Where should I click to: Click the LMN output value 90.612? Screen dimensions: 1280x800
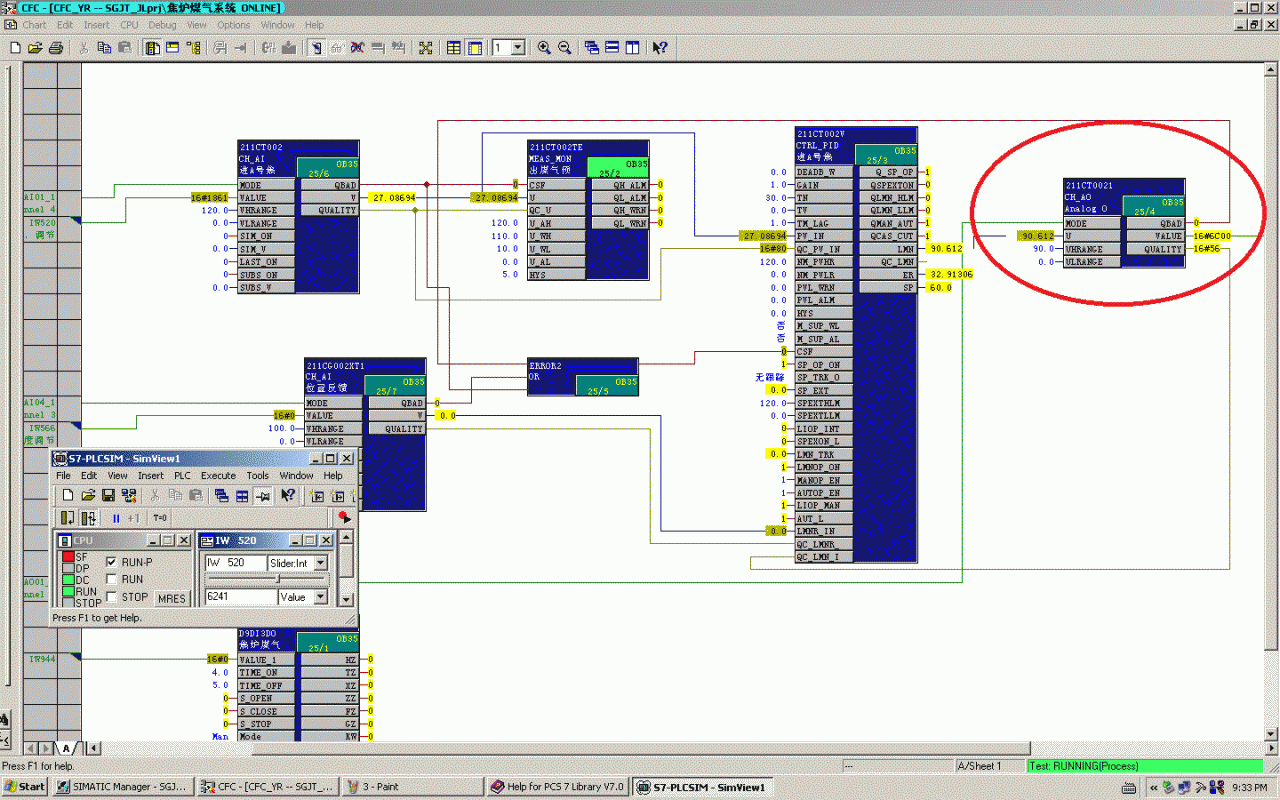[945, 248]
